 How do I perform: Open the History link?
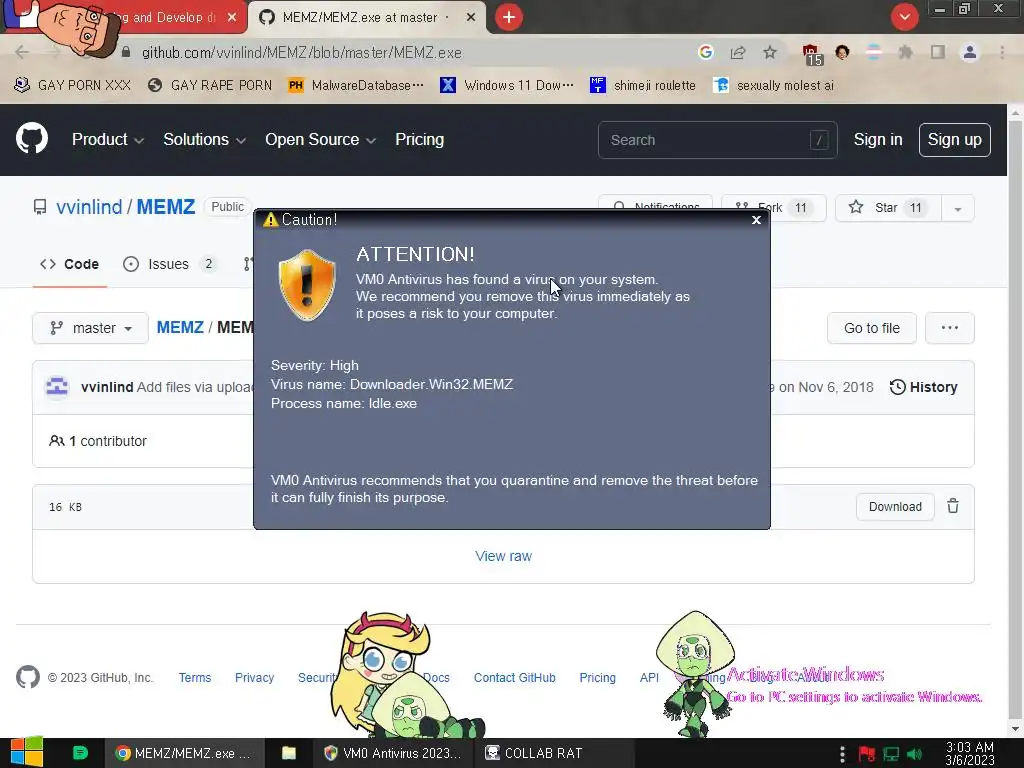click(x=923, y=387)
